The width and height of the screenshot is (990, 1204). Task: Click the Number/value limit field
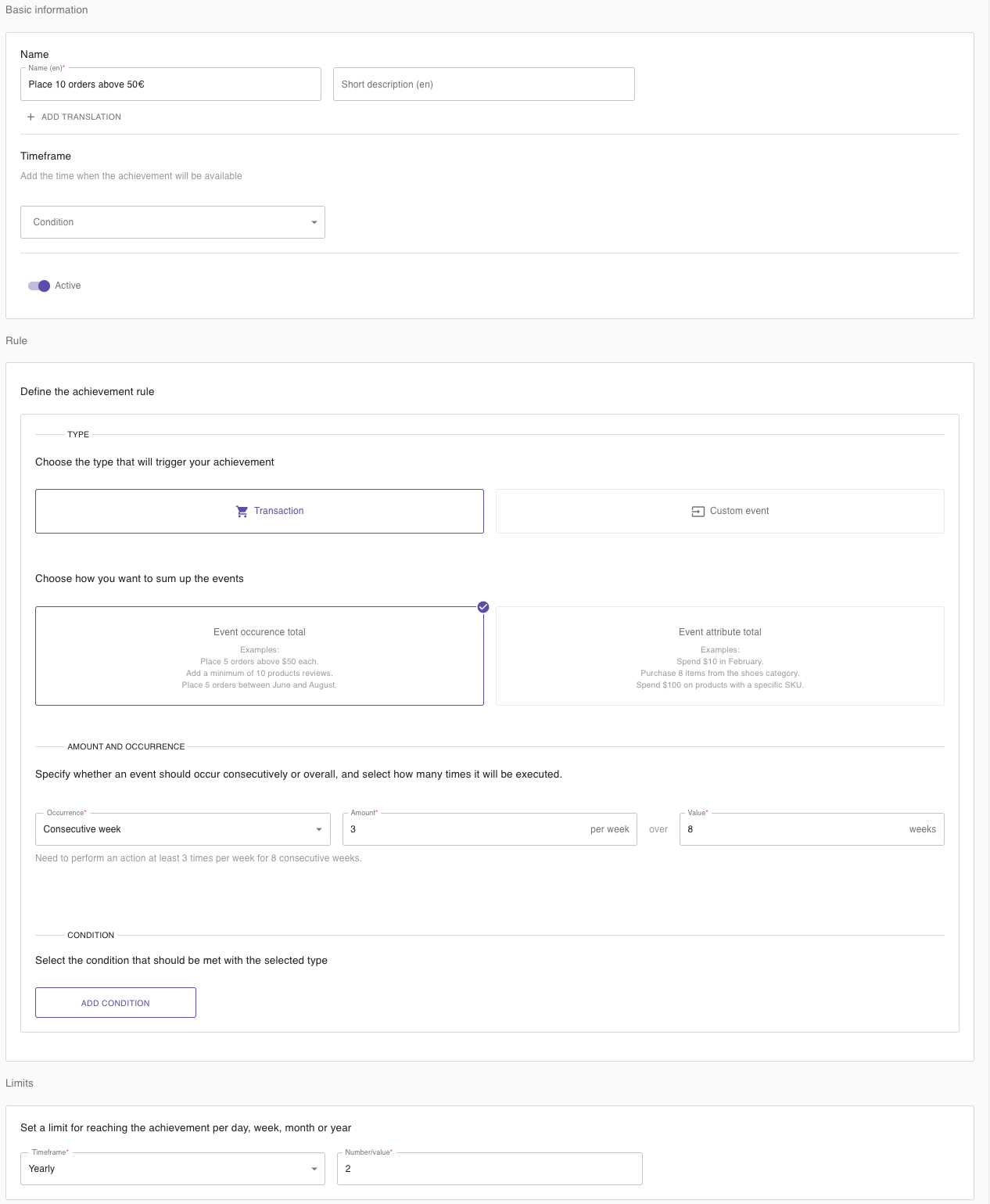point(490,1169)
